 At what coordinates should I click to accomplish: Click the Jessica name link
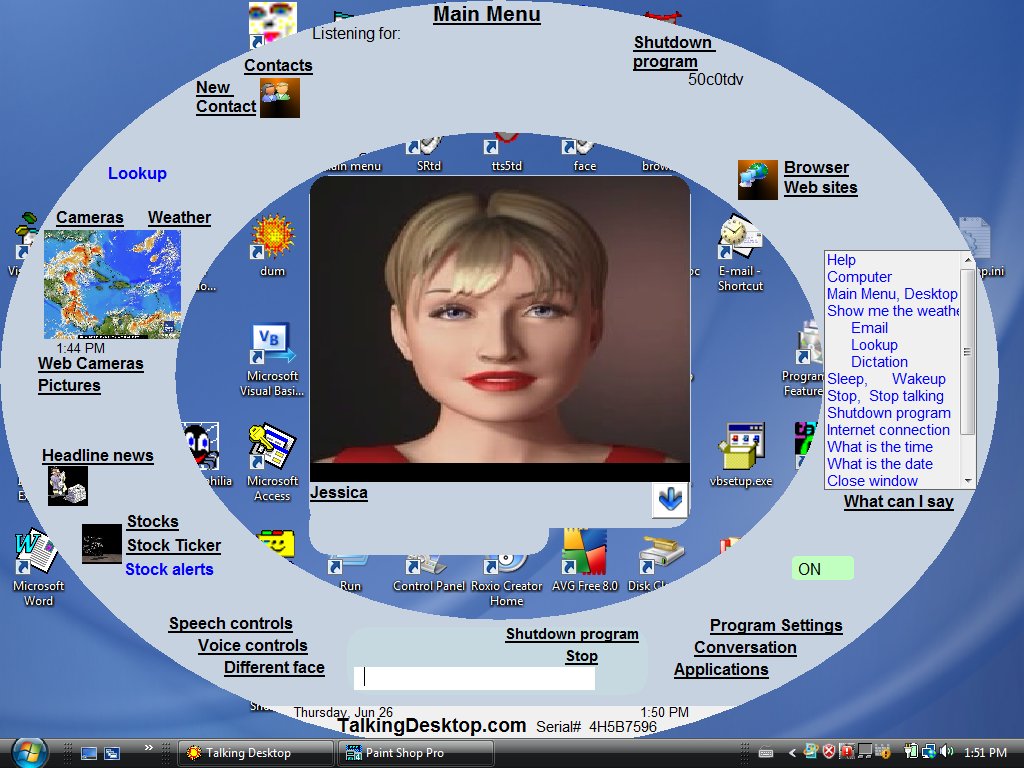pyautogui.click(x=338, y=492)
